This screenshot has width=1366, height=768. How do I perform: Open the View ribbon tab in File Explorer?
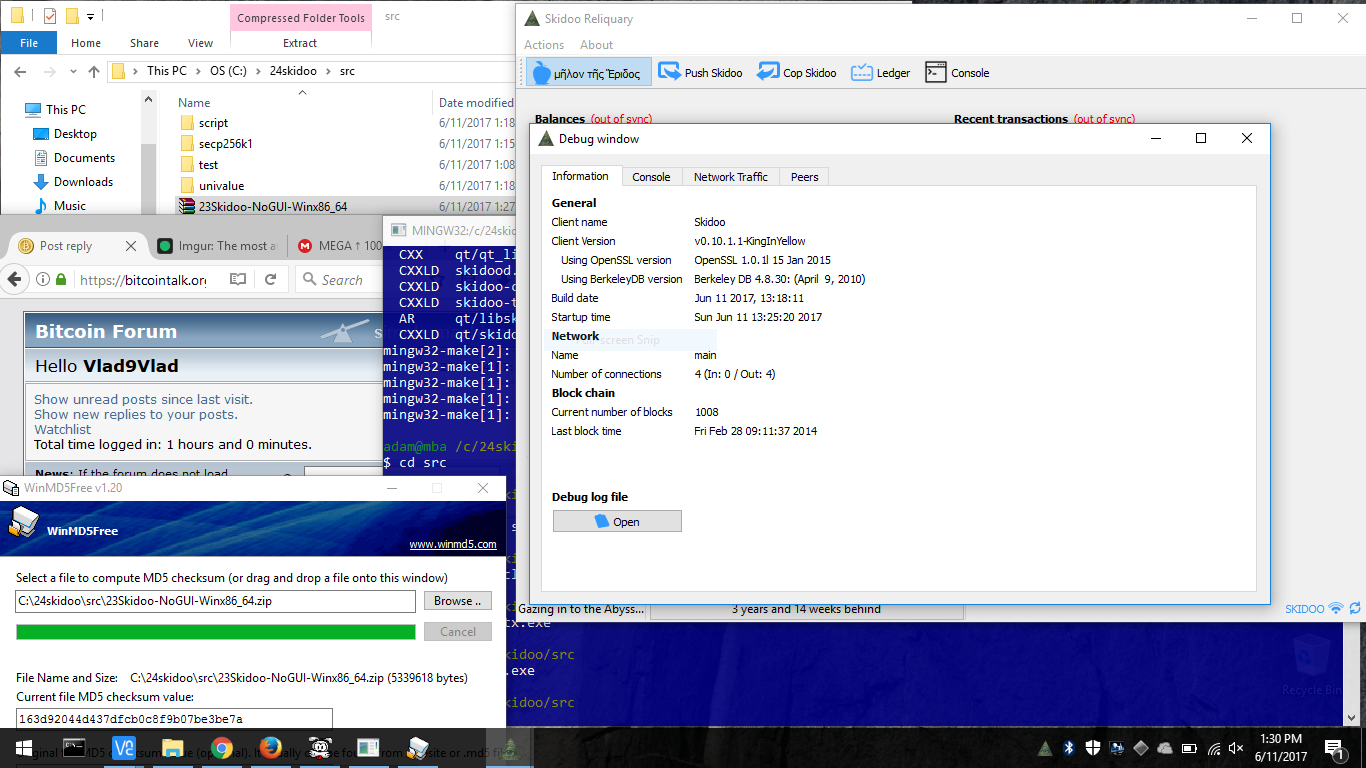pos(200,43)
